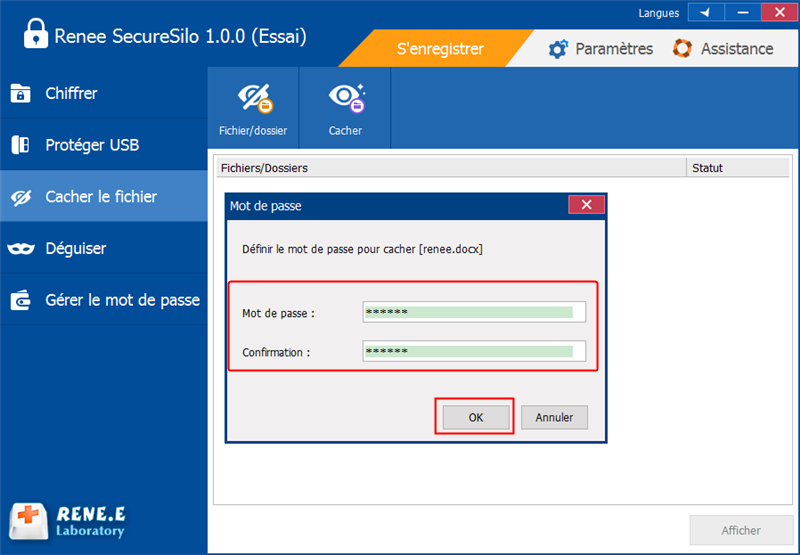Close the Mot de passe dialog
This screenshot has width=800, height=555.
[585, 205]
